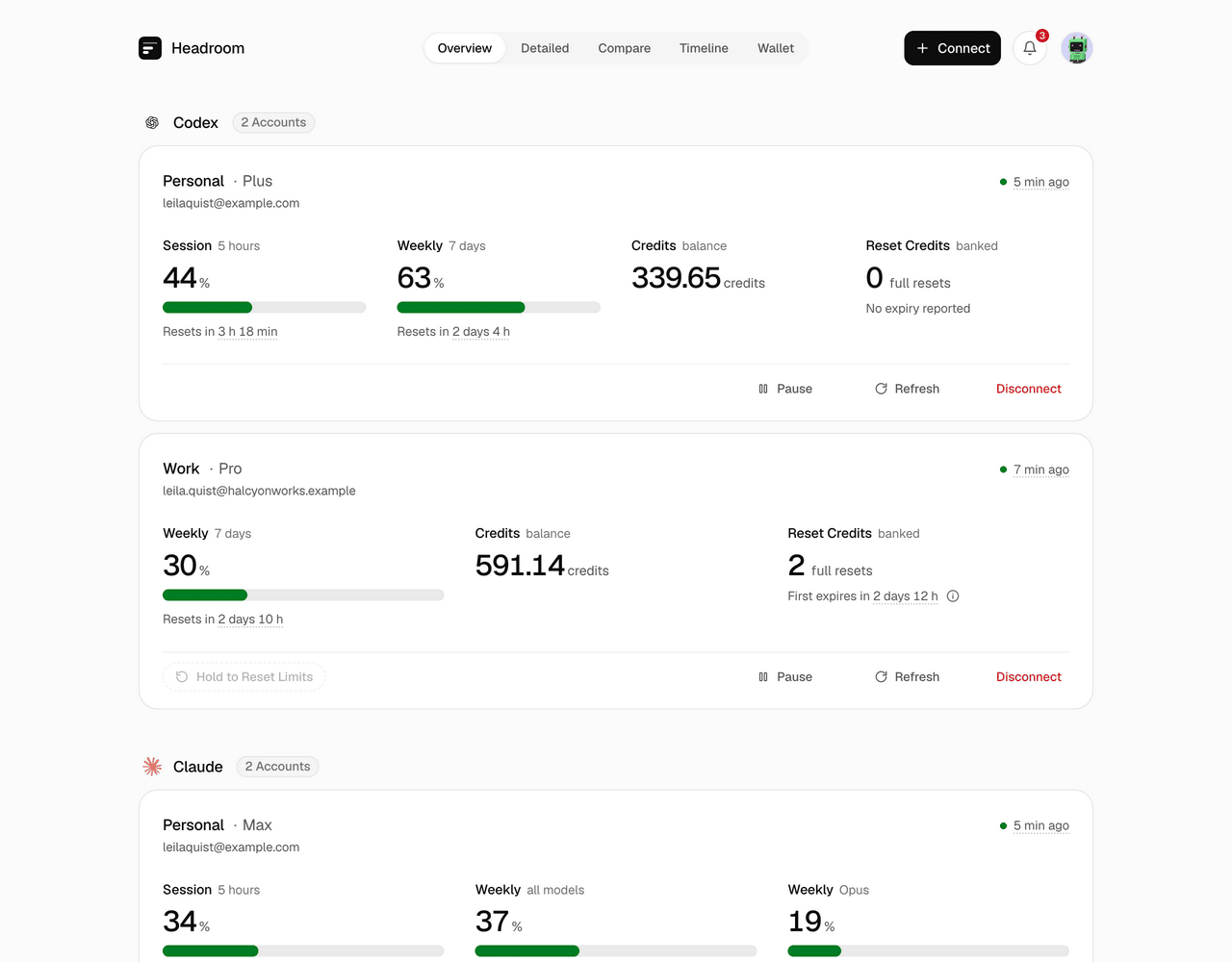This screenshot has width=1232, height=962.
Task: Click the Codex Personal 44% session progress bar
Action: (x=265, y=308)
